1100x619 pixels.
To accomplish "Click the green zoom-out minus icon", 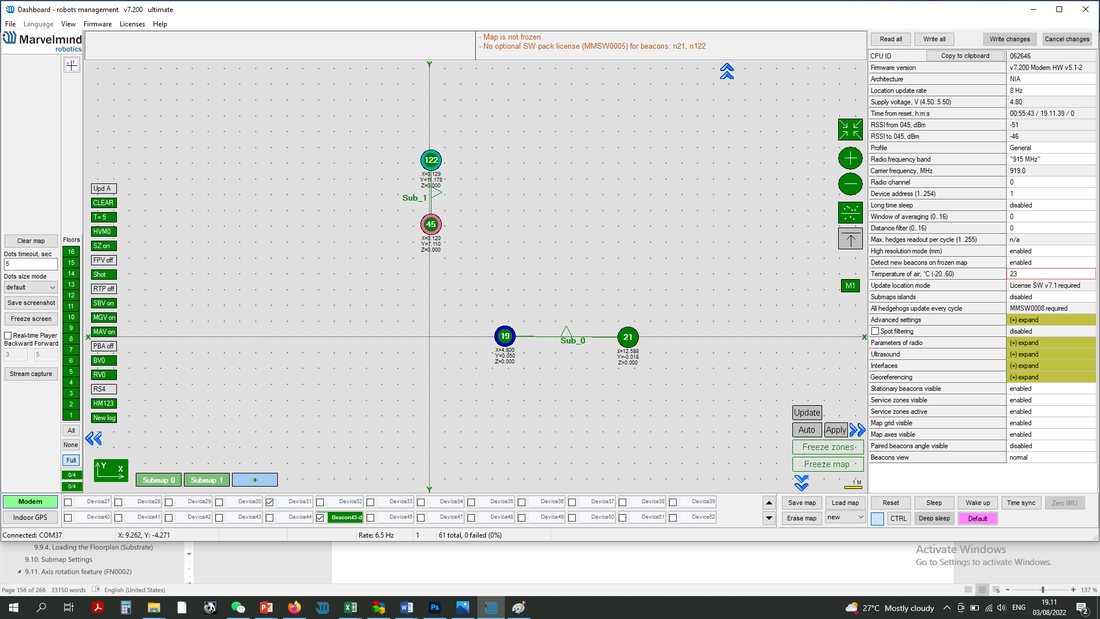I will [x=850, y=184].
